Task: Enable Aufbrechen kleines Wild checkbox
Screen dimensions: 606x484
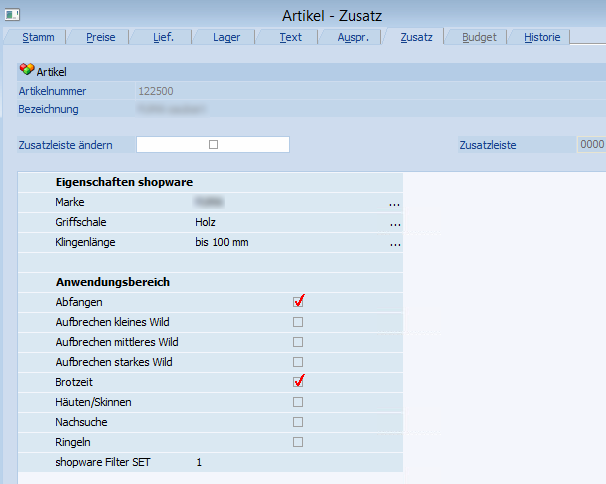Action: coord(298,322)
